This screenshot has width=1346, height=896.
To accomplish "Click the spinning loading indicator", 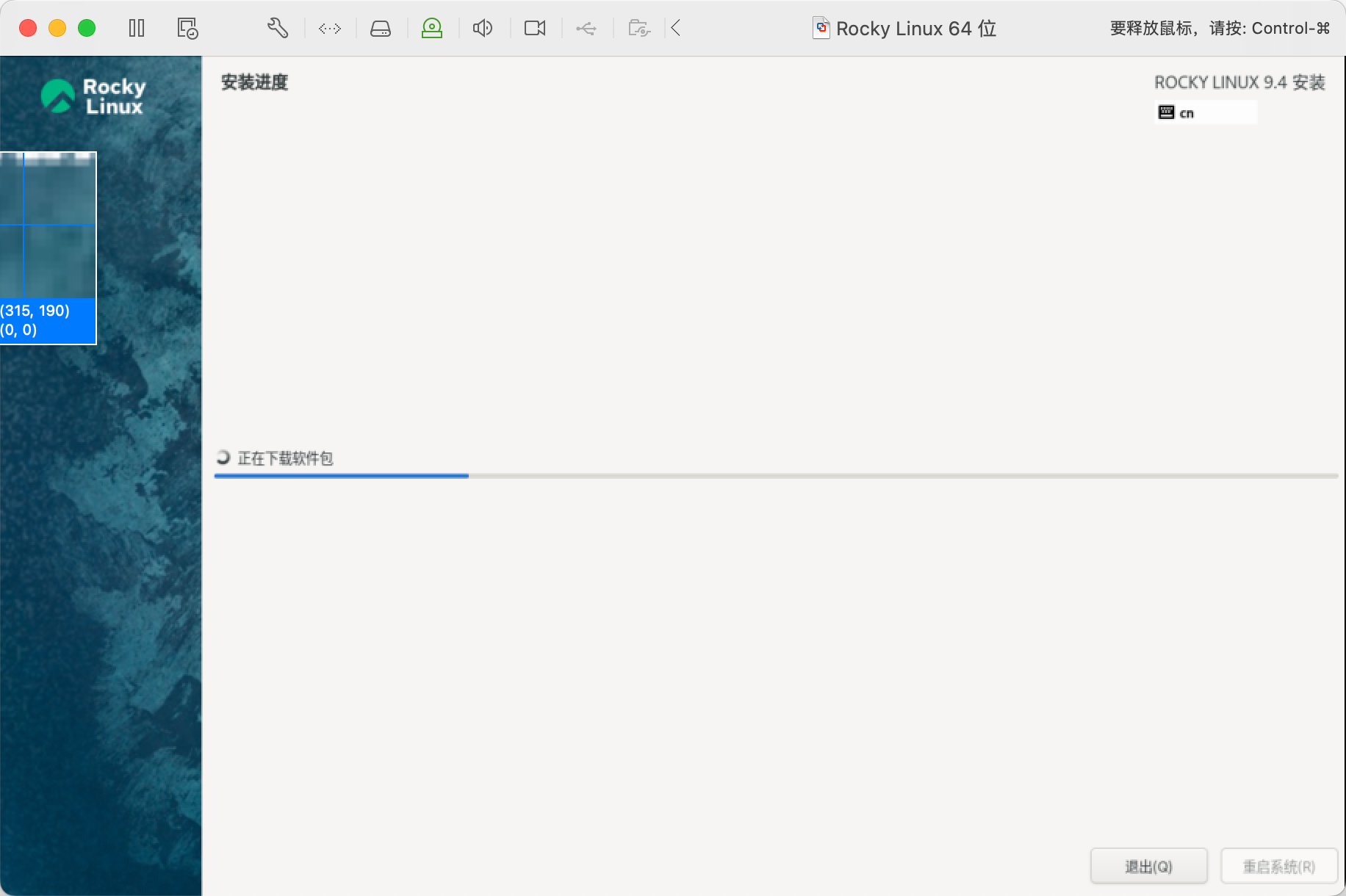I will 223,458.
